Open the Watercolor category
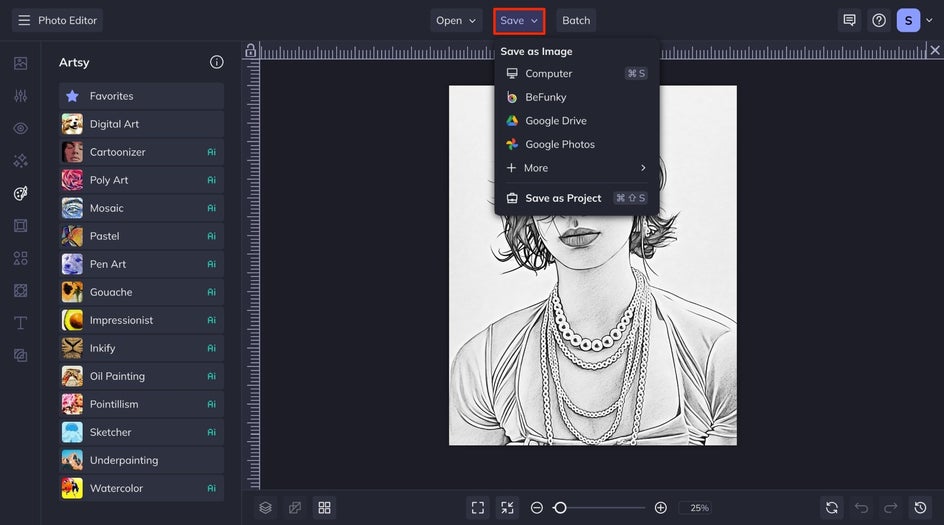Image resolution: width=944 pixels, height=525 pixels. tap(141, 488)
